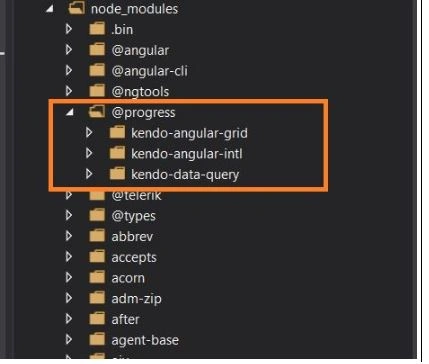Collapse the @progress folder
The width and height of the screenshot is (429, 364).
pyautogui.click(x=70, y=112)
